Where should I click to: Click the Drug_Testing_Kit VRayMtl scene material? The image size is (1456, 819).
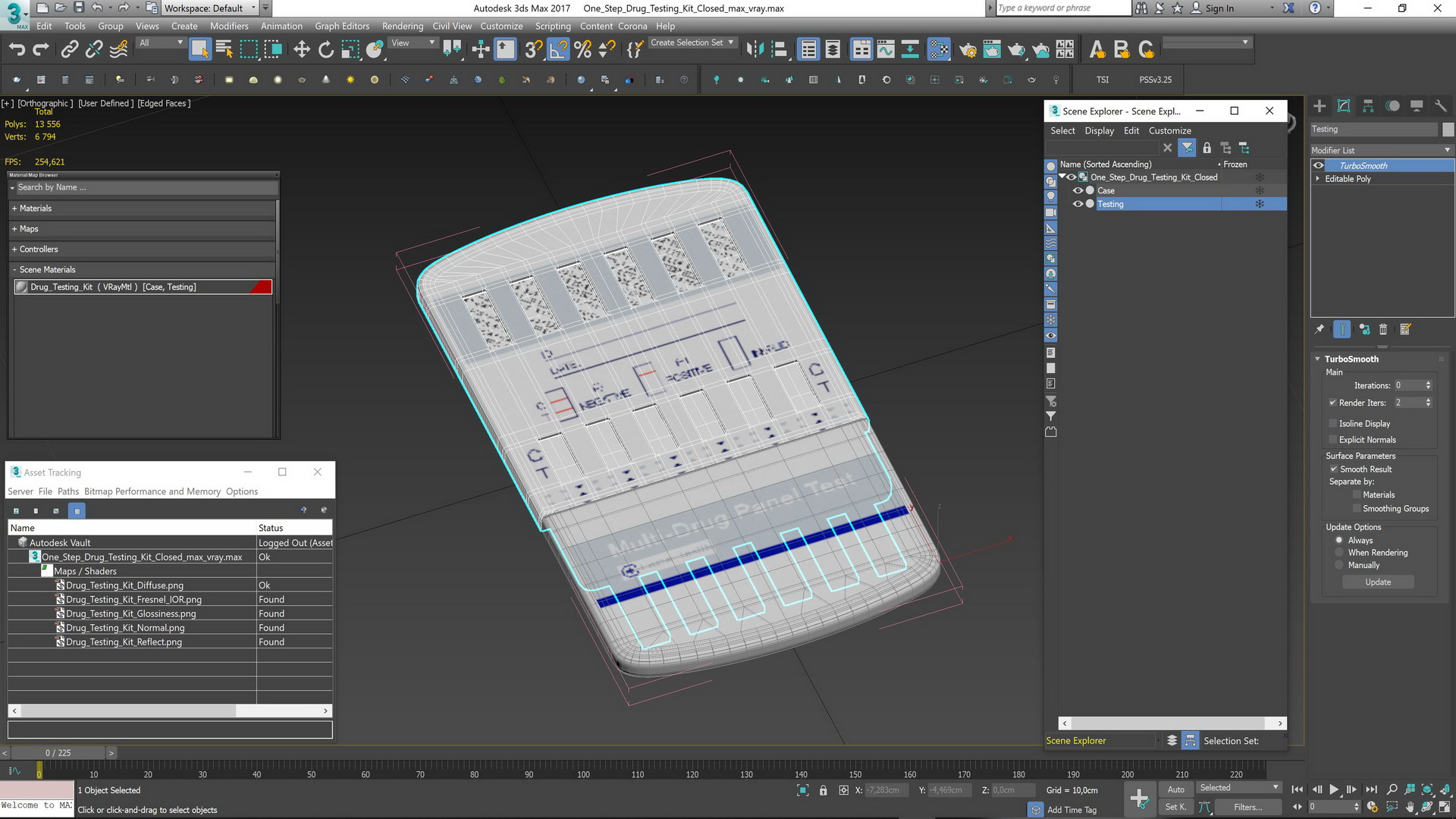point(143,287)
